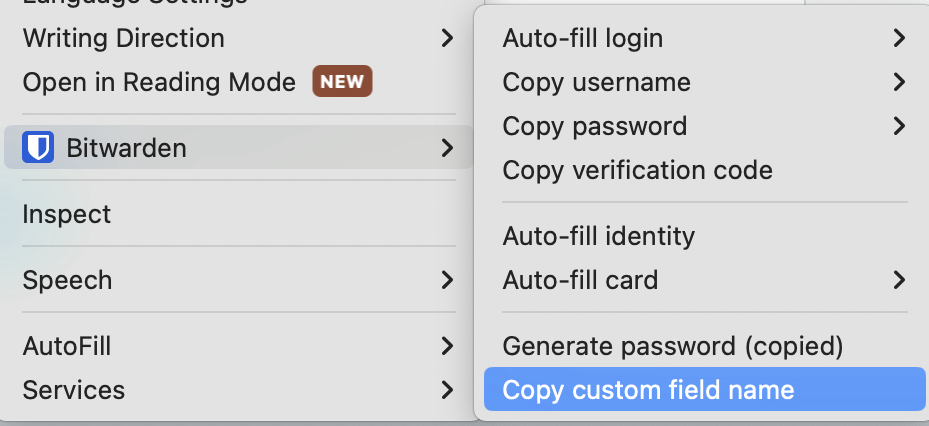Screen dimensions: 929x426
Task: Expand the Bitwarden submenu chevron
Action: coord(446,149)
